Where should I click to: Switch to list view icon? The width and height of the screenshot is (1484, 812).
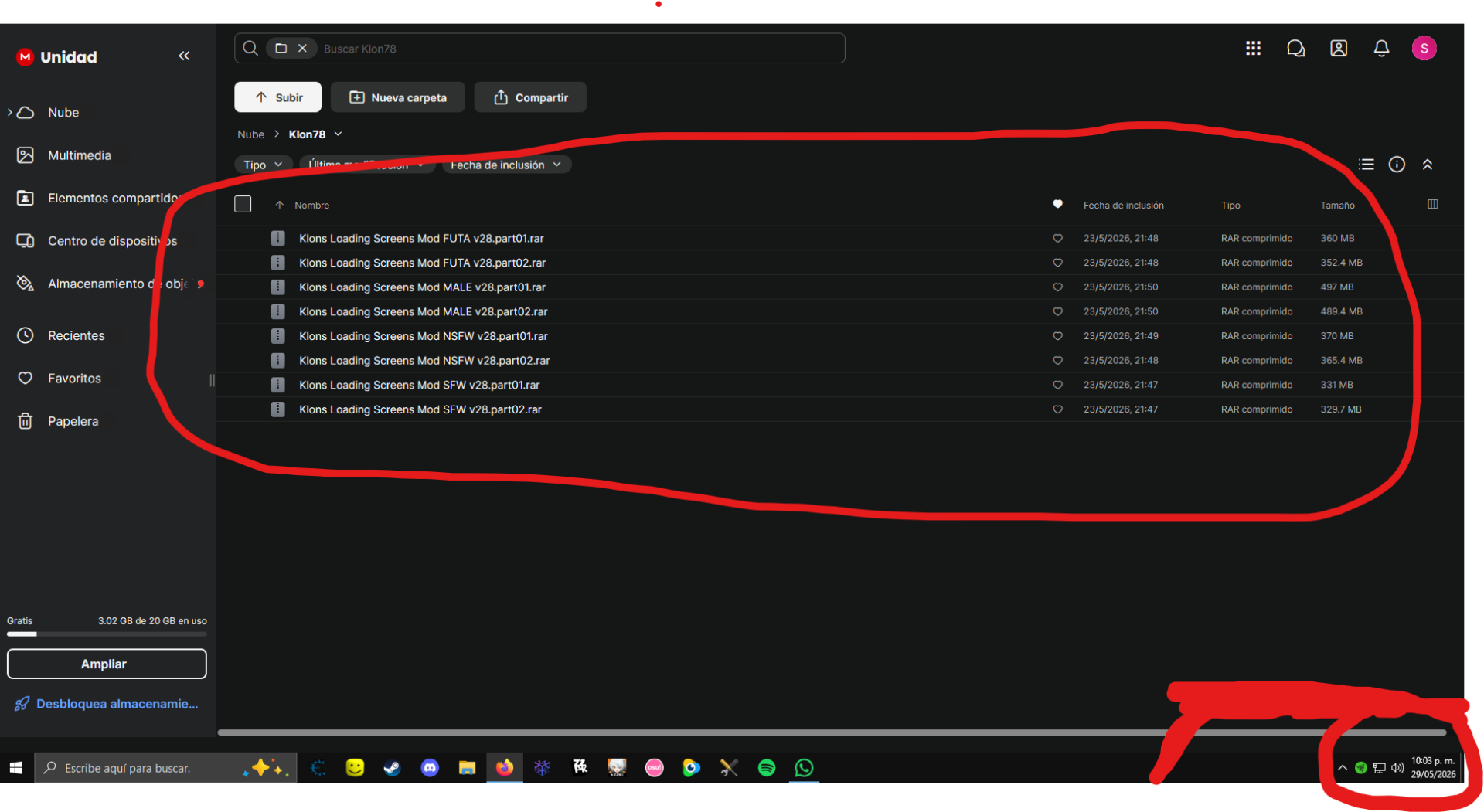(x=1366, y=165)
